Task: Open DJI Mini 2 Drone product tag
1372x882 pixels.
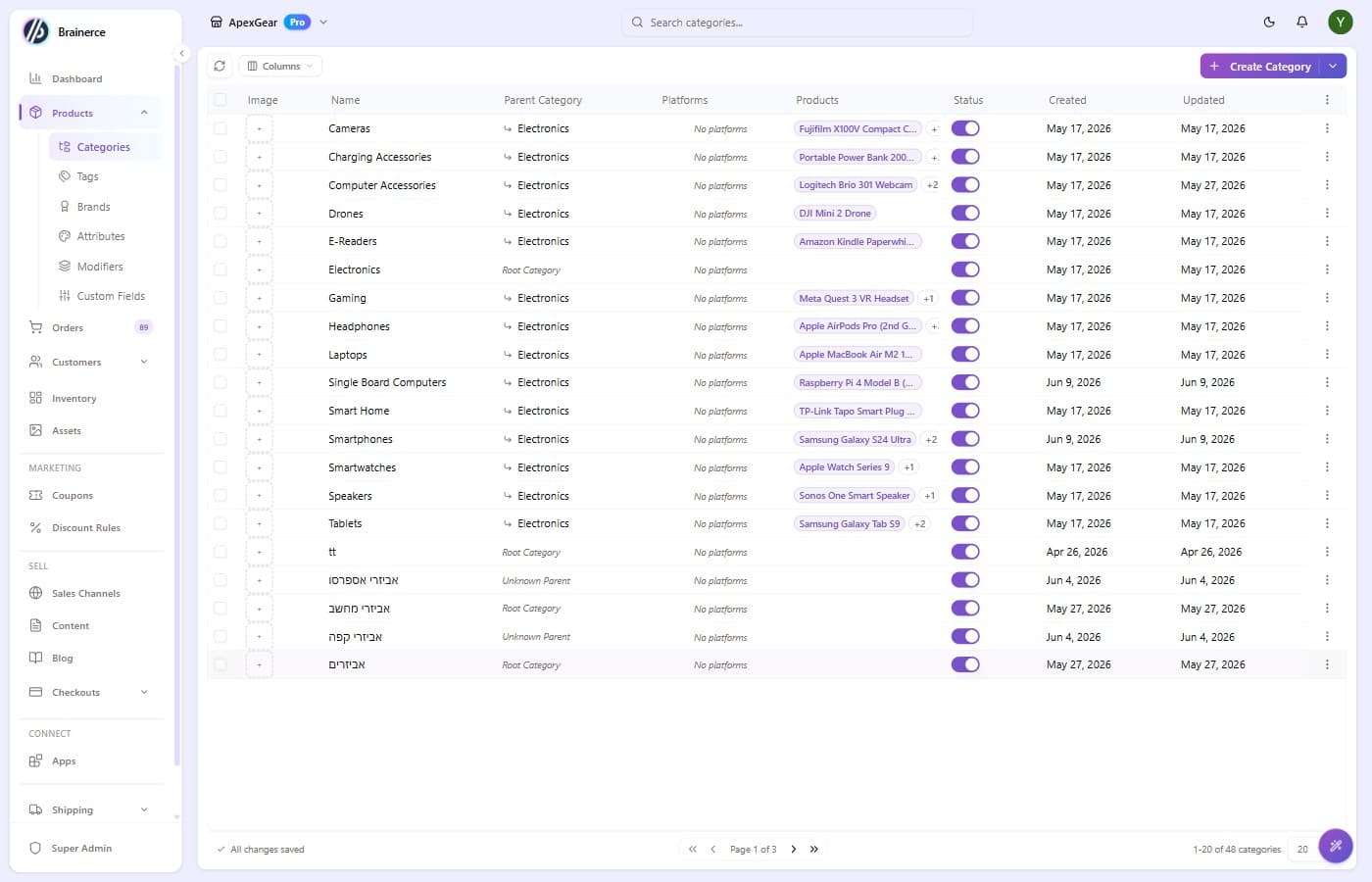Action: (x=835, y=213)
